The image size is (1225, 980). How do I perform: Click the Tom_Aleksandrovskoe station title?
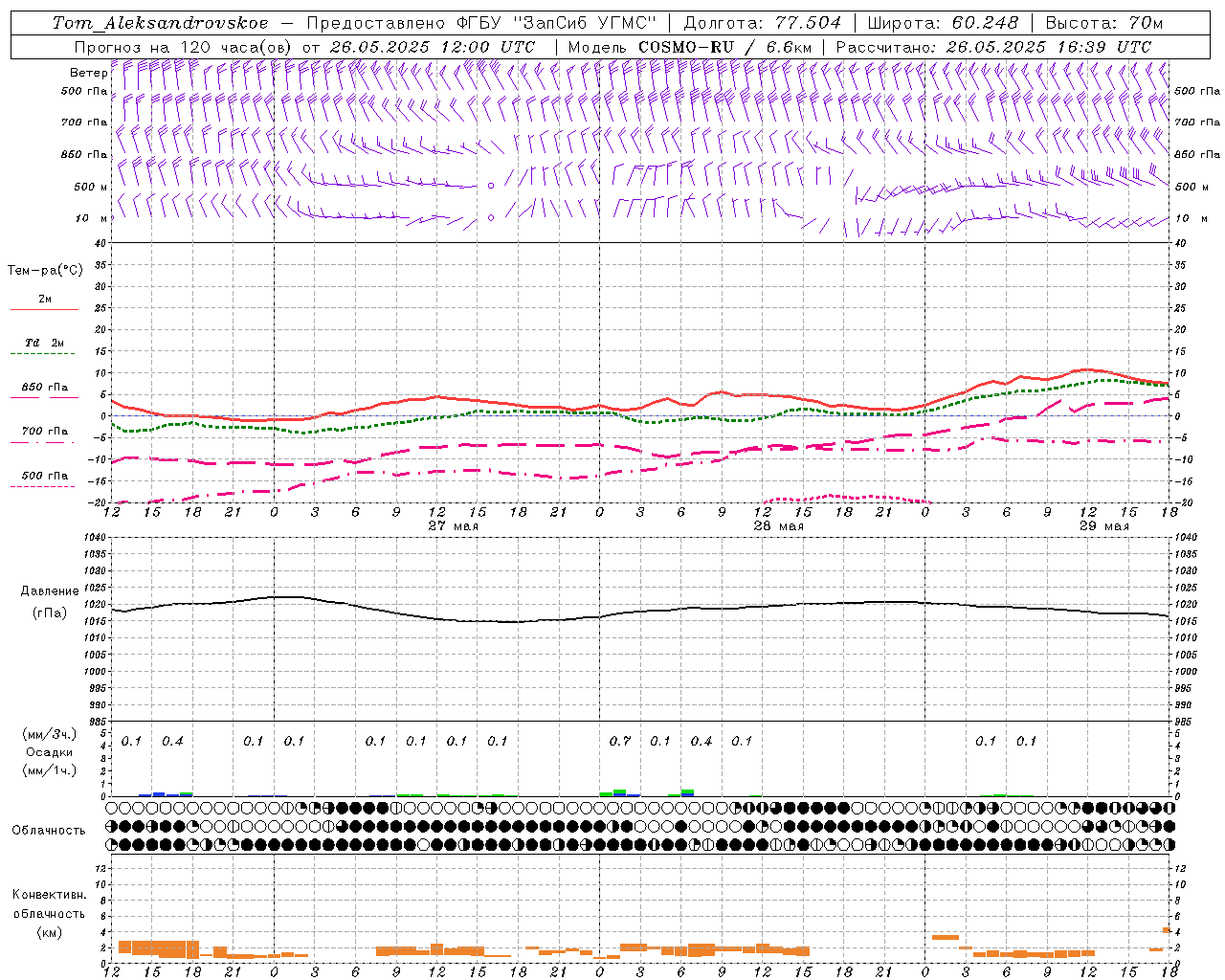pos(161,23)
